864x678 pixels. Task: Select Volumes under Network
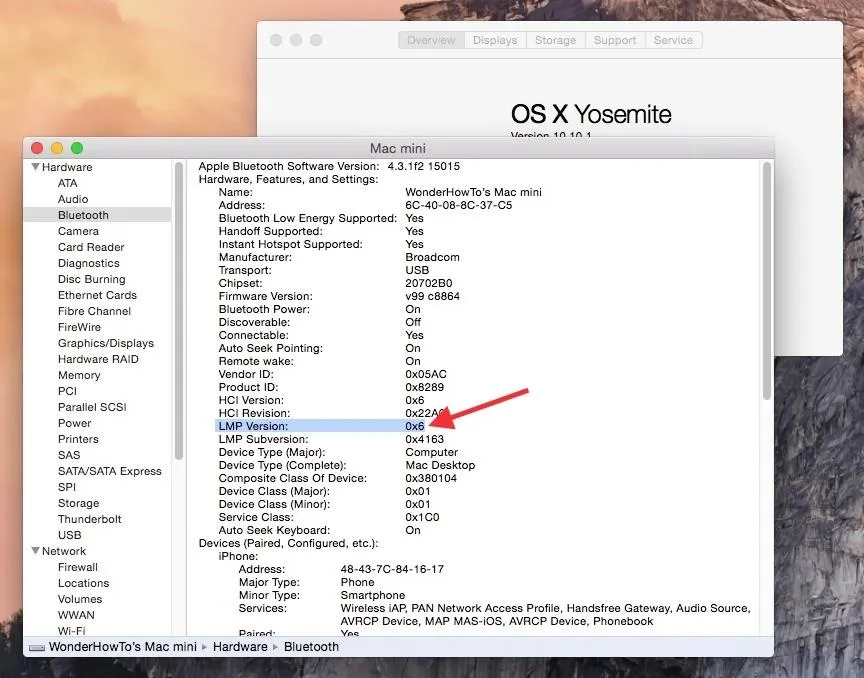80,599
